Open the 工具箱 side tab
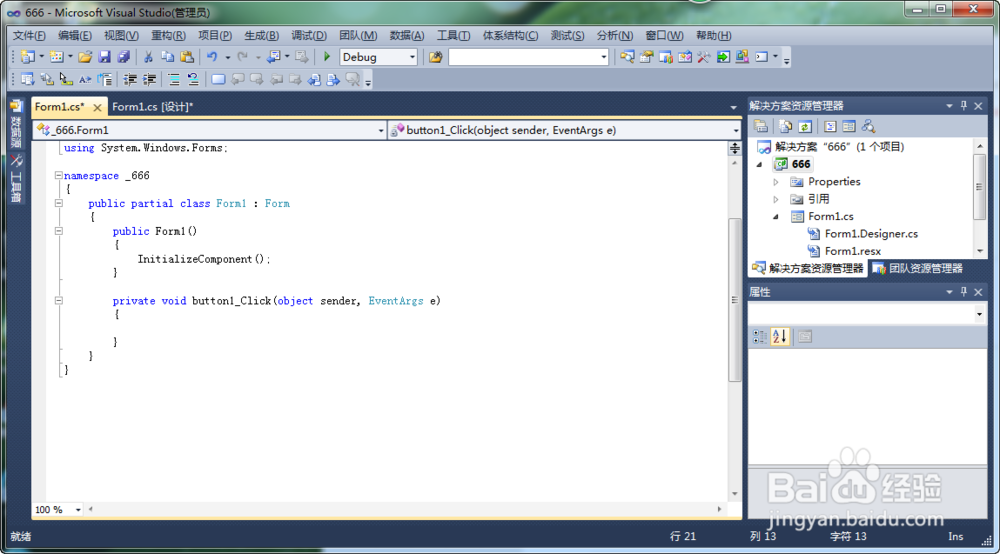Image resolution: width=1000 pixels, height=554 pixels. pyautogui.click(x=16, y=179)
